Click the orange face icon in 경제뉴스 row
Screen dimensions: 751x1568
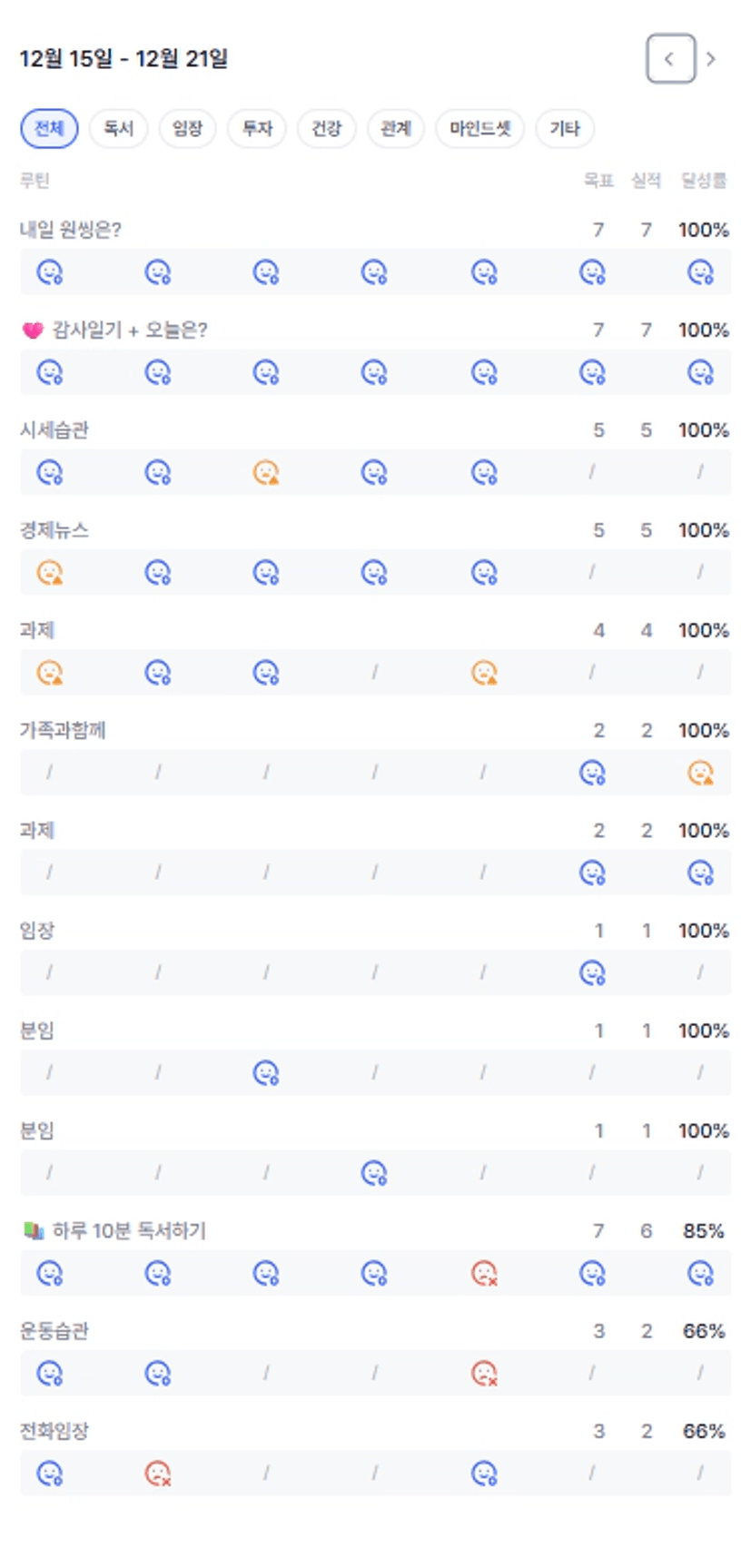coord(49,573)
